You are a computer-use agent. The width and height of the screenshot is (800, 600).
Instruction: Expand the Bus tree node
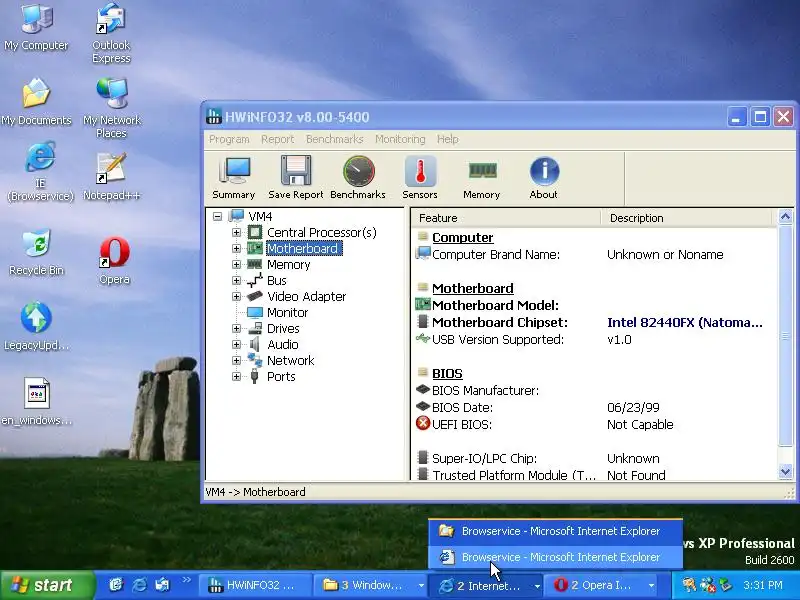(236, 281)
